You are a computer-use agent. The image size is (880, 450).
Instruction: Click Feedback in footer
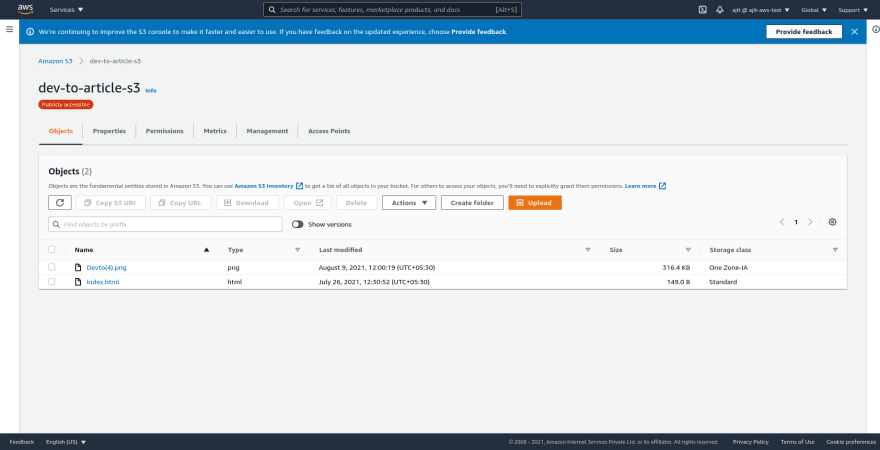[x=21, y=442]
